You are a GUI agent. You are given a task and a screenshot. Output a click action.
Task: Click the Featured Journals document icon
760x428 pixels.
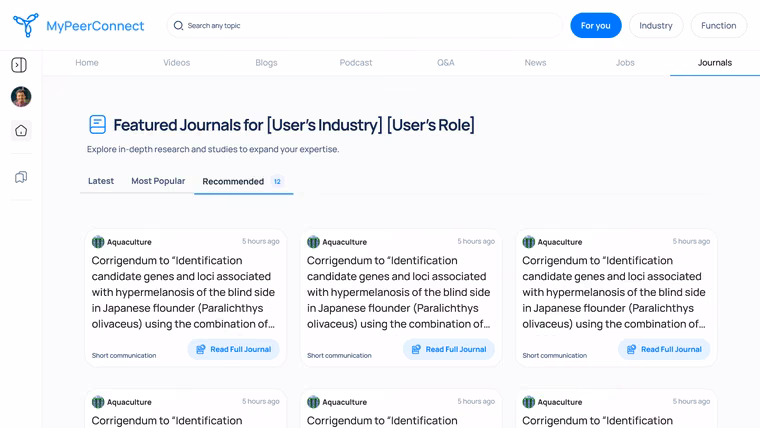point(97,124)
